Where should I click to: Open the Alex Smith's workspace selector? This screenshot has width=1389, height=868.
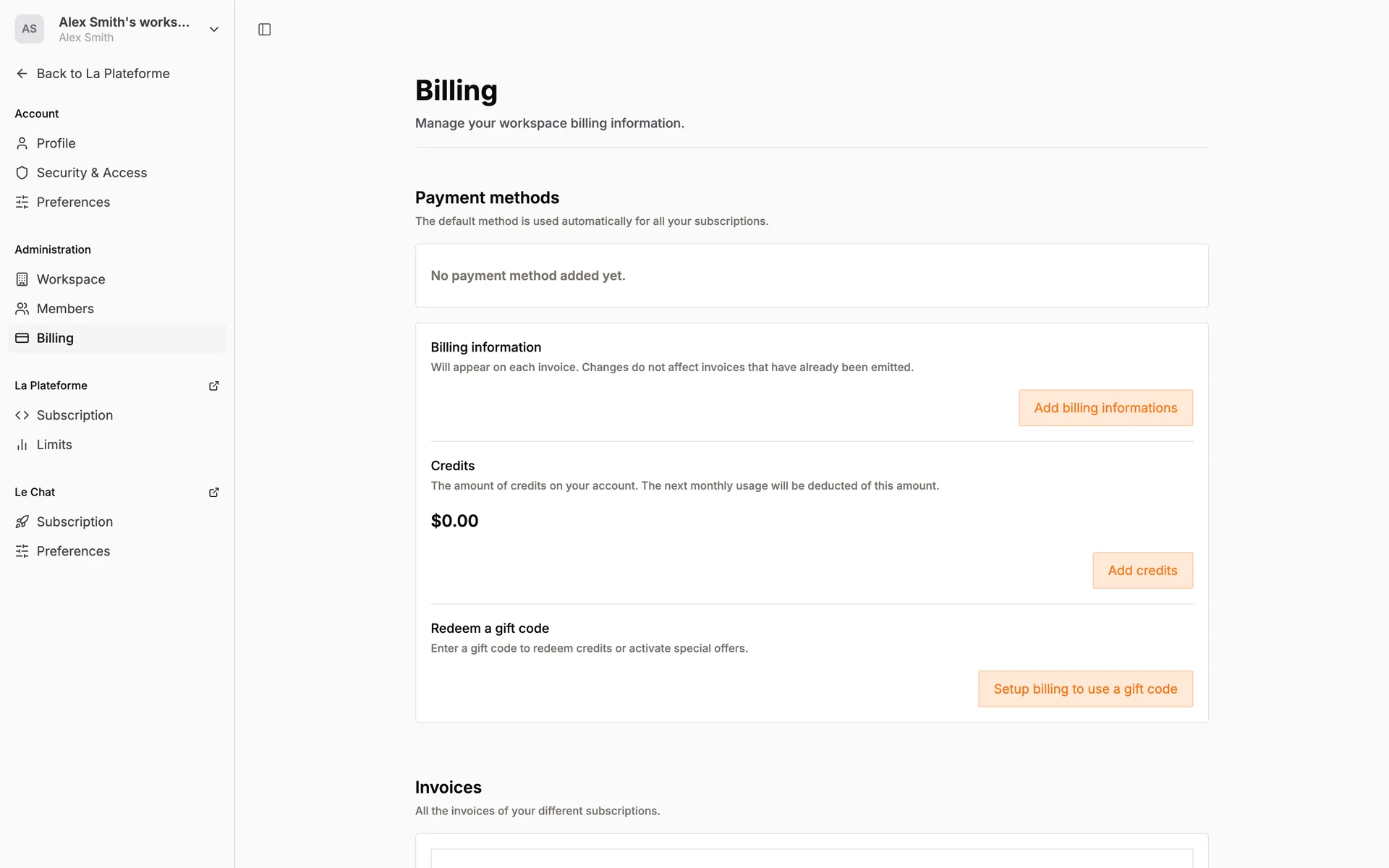click(124, 29)
